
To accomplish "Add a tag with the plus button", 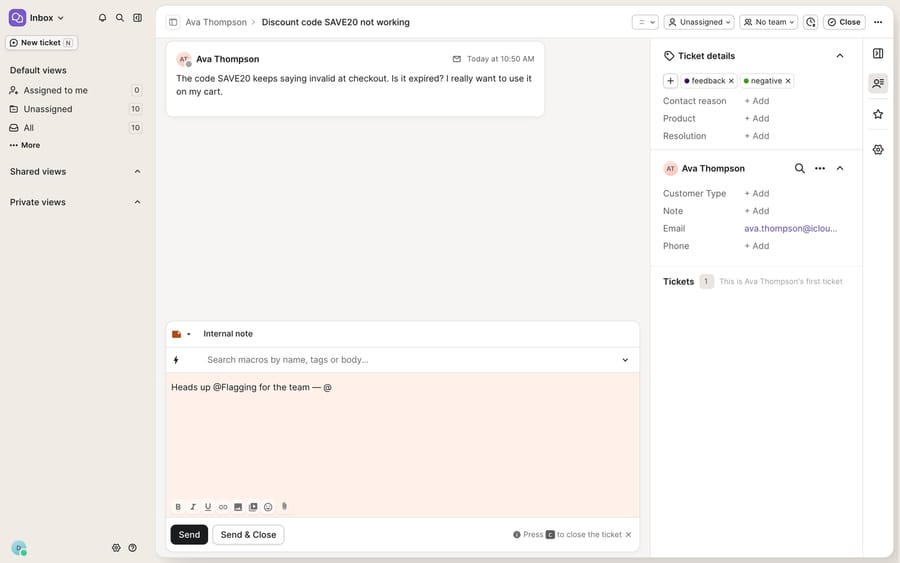I will (x=670, y=81).
